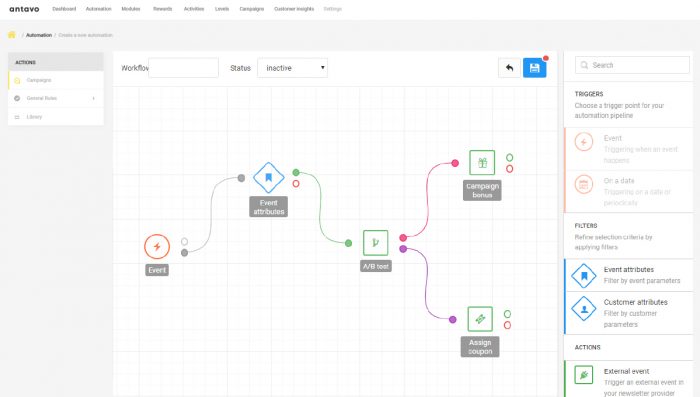The height and width of the screenshot is (397, 700).
Task: Click the campaign bonus red output port
Action: click(x=509, y=169)
